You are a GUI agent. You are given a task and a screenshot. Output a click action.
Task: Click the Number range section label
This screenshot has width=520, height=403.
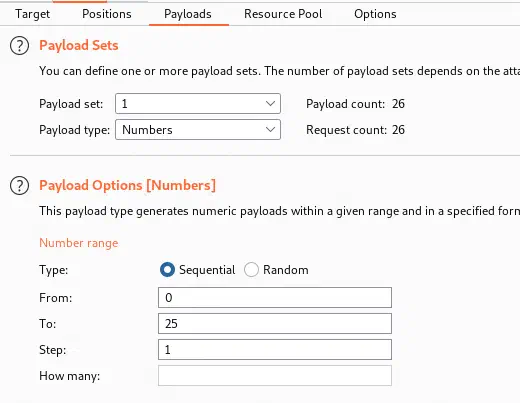click(79, 243)
